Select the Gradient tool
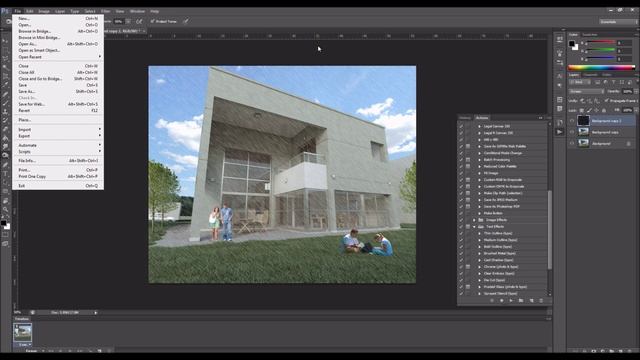Viewport: 640px width, 360px height. pos(5,138)
